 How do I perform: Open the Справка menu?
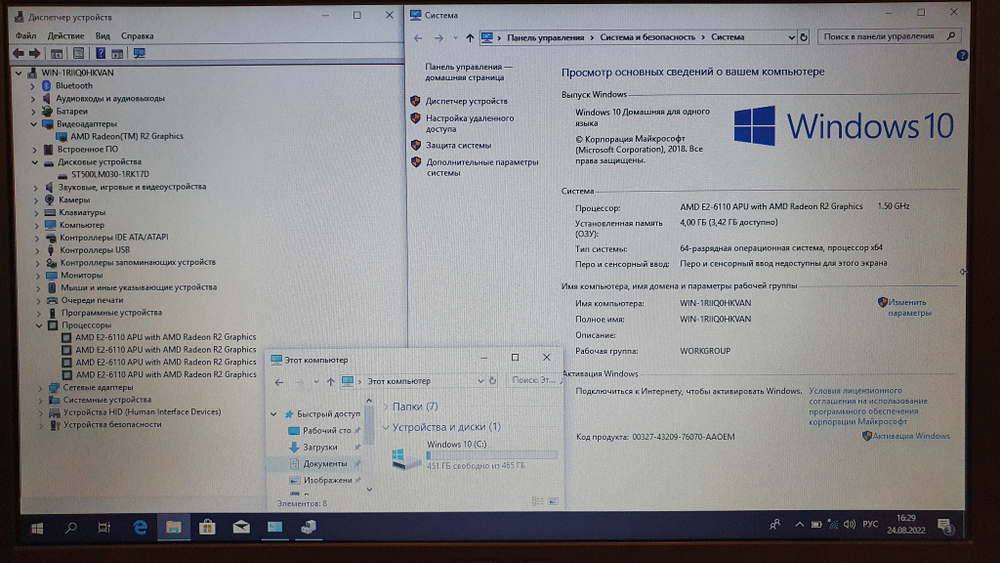pyautogui.click(x=137, y=36)
